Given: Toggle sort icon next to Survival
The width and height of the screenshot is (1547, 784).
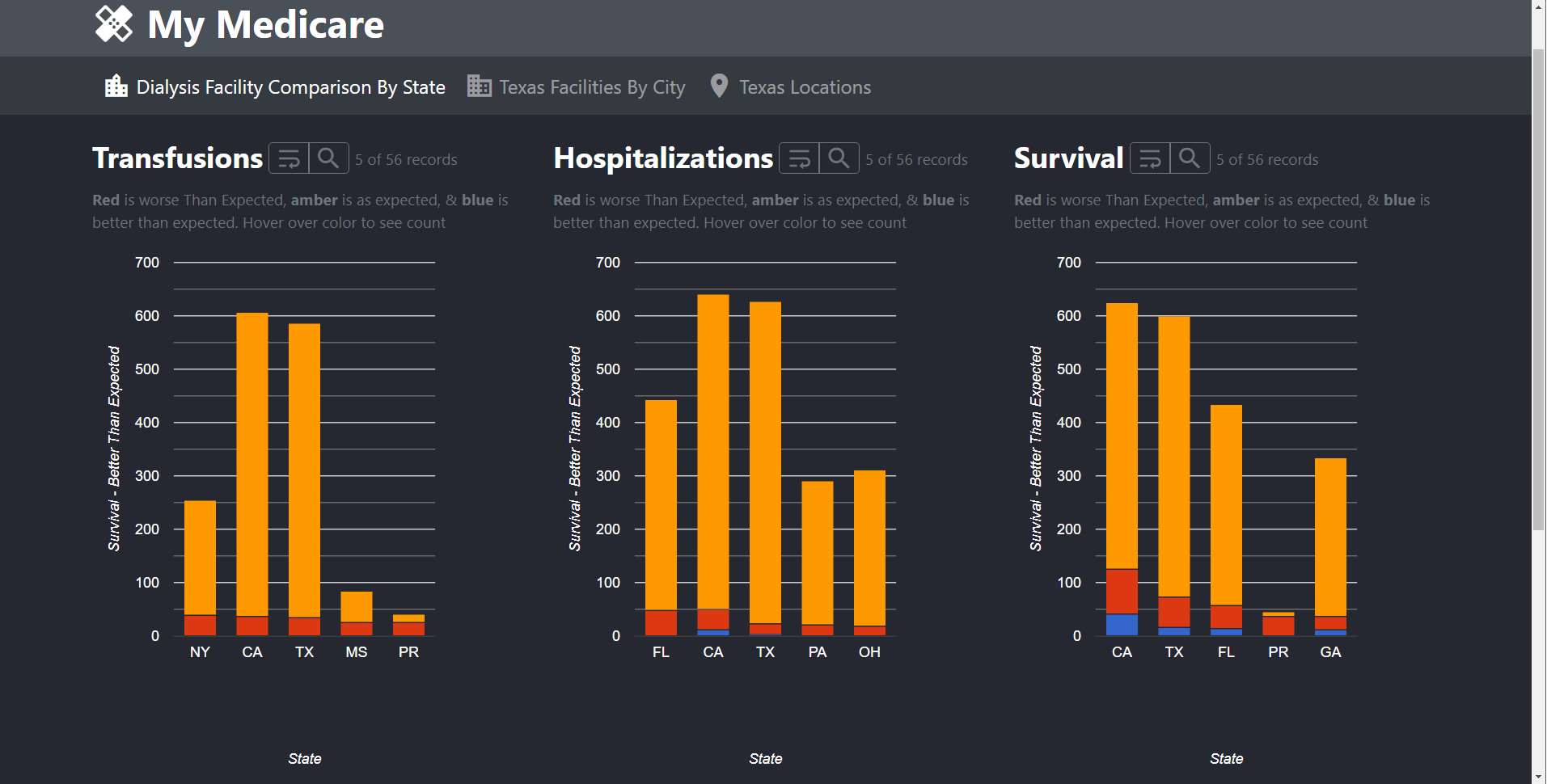Looking at the screenshot, I should 1150,158.
